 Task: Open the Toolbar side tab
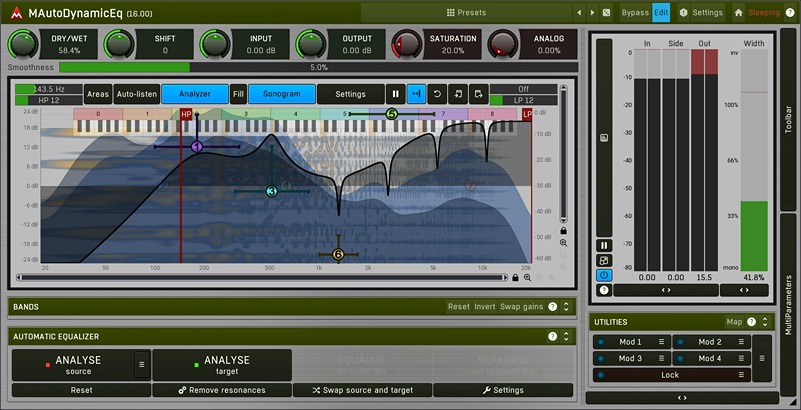tap(788, 120)
